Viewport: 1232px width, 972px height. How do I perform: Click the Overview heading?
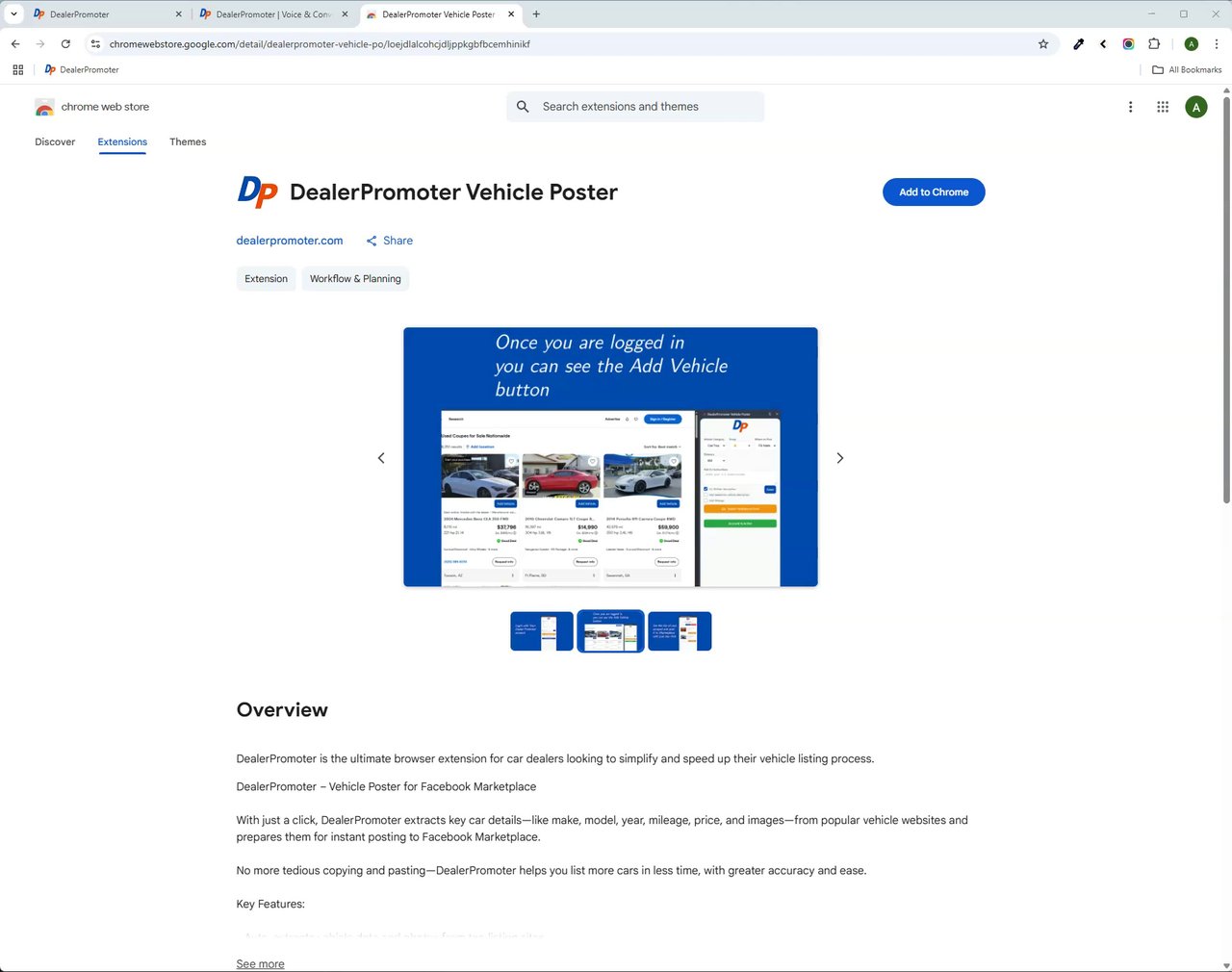[x=282, y=710]
